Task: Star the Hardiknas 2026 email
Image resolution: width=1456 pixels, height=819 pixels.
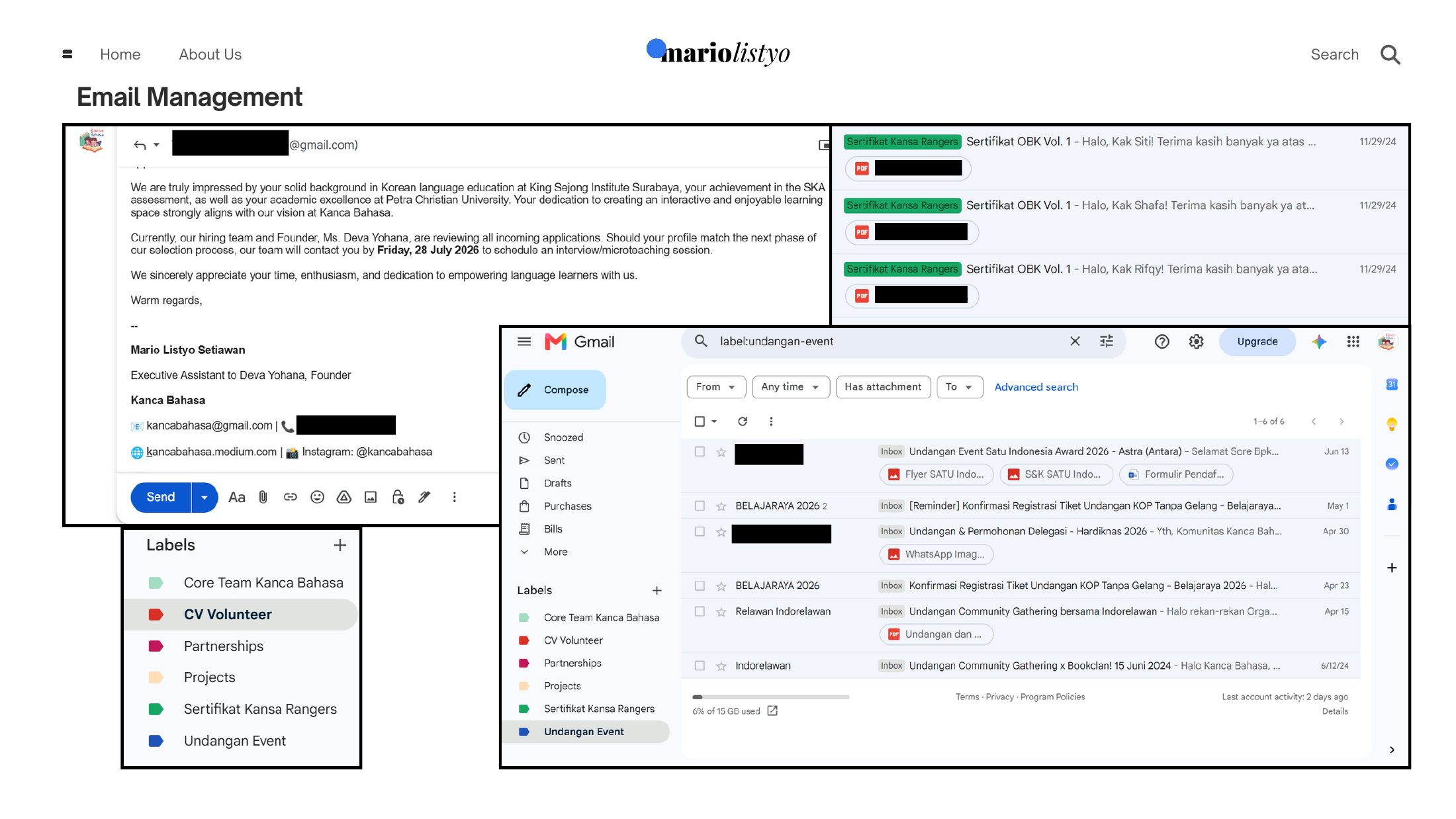Action: pos(721,532)
